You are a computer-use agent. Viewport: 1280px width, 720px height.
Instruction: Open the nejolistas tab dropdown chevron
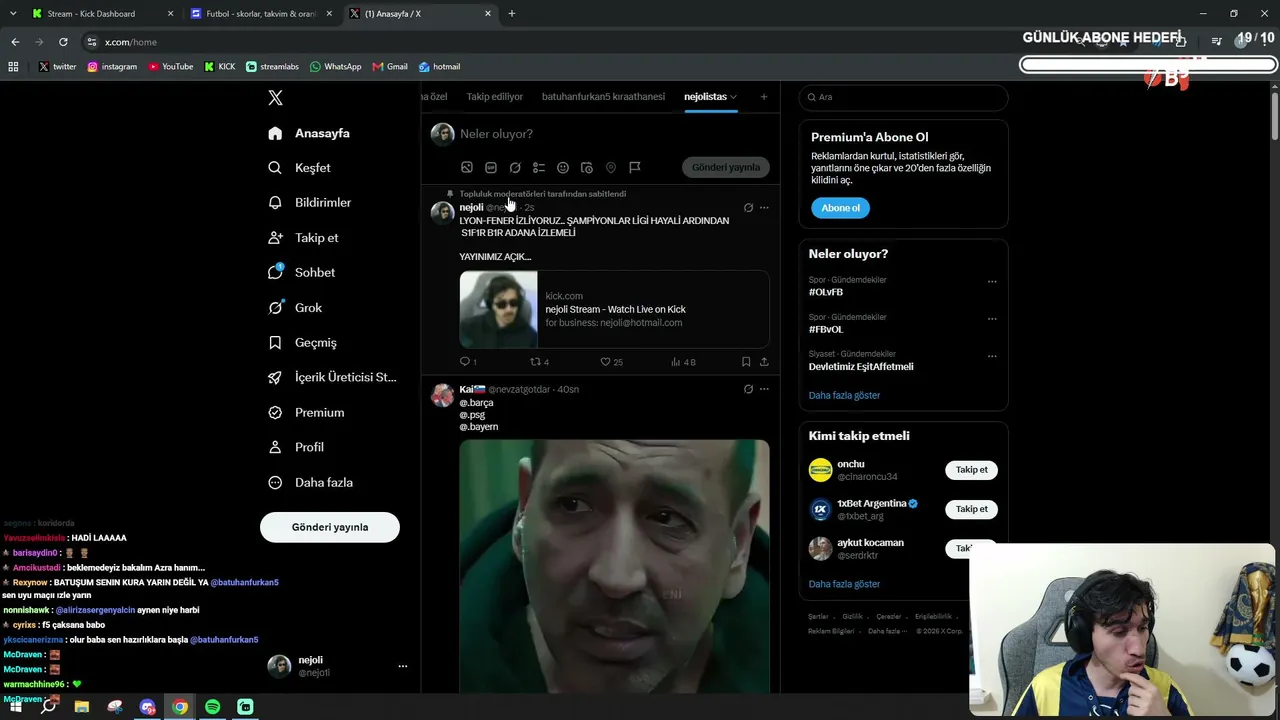733,97
